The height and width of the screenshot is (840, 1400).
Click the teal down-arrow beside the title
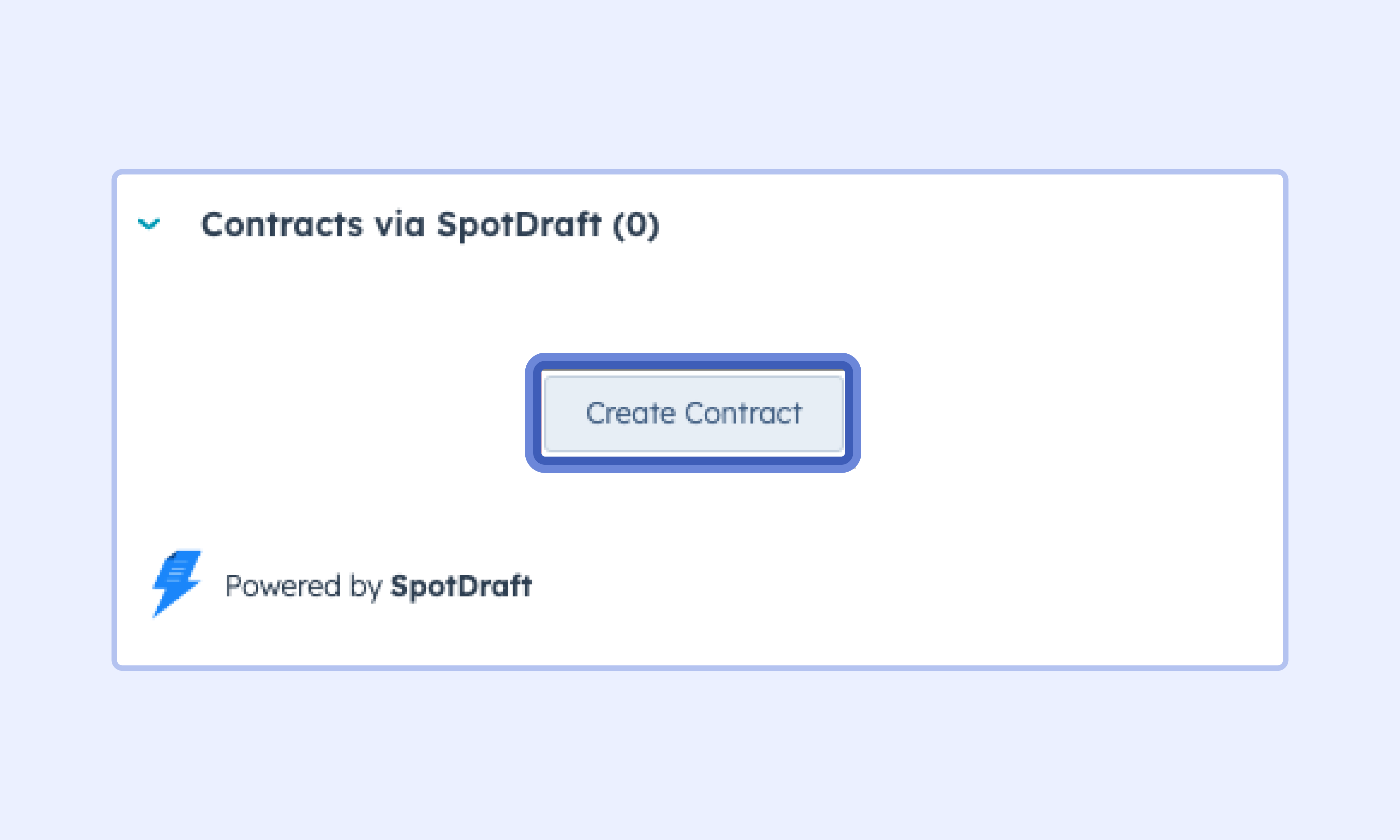(x=149, y=224)
